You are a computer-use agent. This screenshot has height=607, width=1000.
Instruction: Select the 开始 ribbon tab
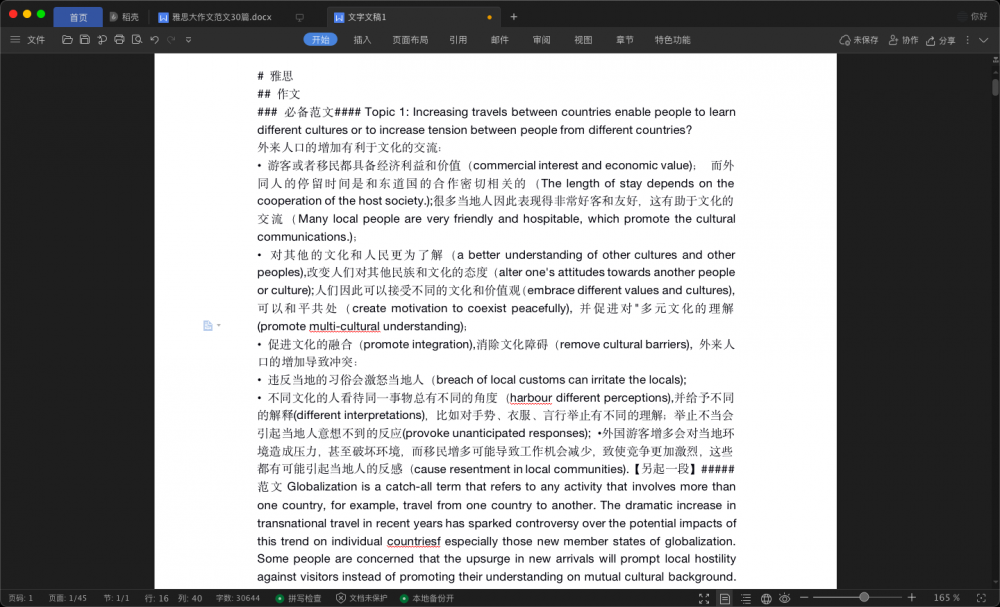tap(320, 40)
